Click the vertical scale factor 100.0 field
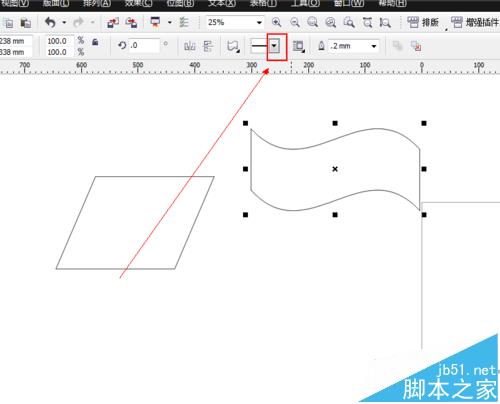Viewport: 500px width, 404px height. (x=59, y=52)
